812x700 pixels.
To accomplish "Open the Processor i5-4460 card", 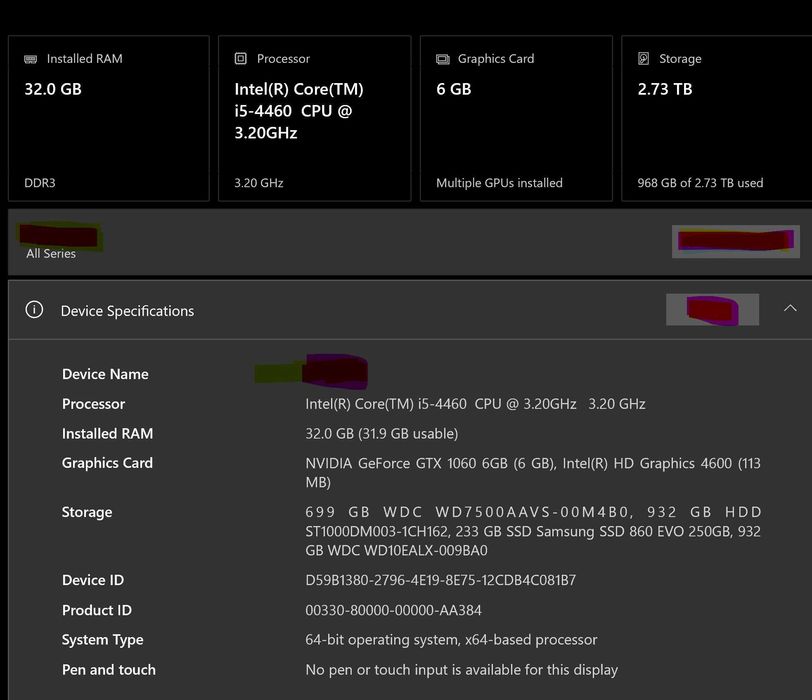I will [x=315, y=118].
